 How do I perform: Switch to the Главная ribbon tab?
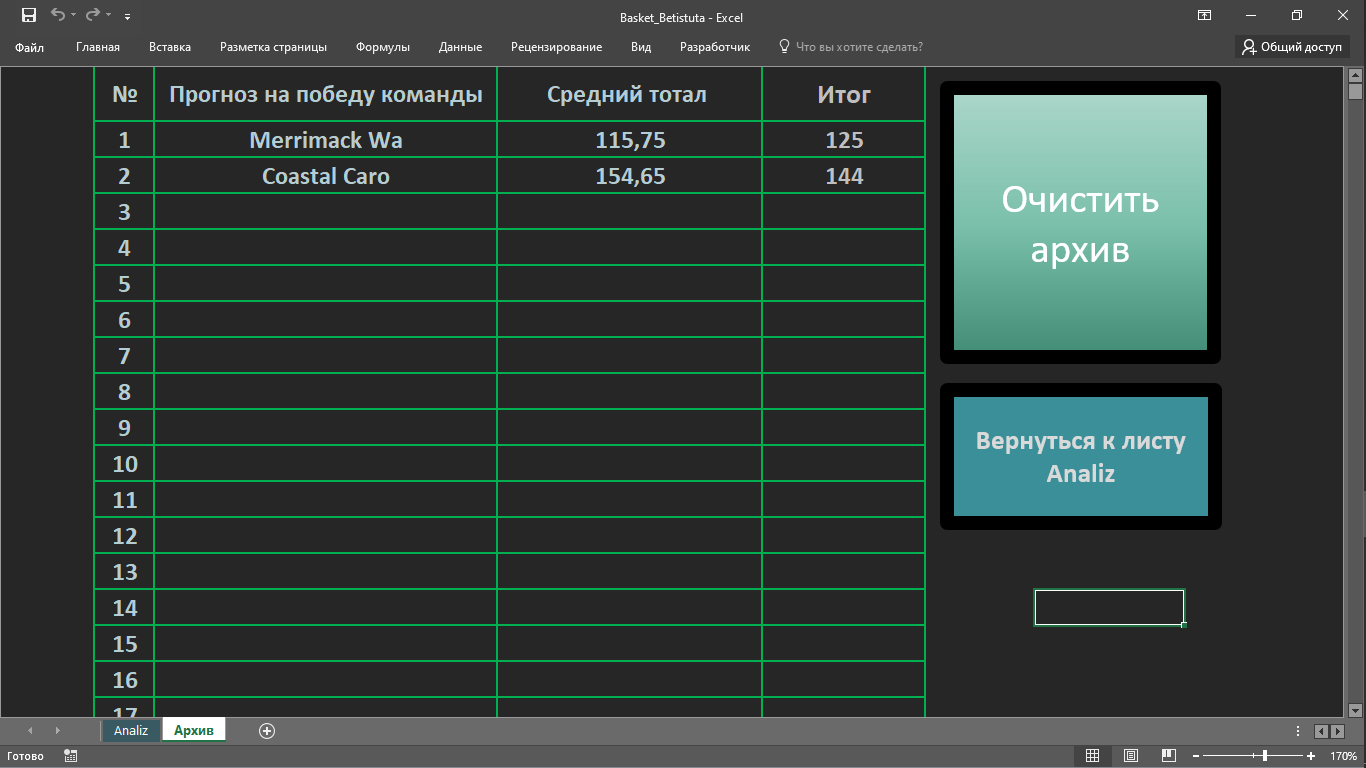click(98, 47)
